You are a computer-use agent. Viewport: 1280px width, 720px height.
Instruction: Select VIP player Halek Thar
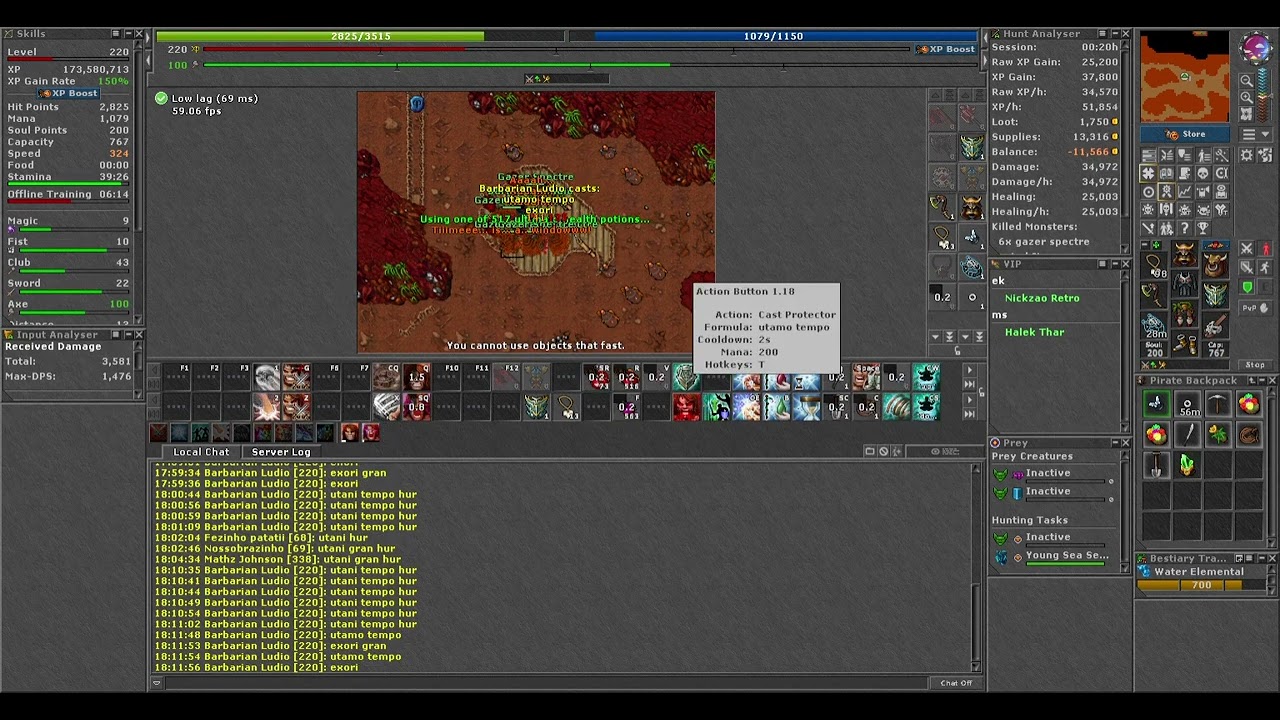[1034, 332]
